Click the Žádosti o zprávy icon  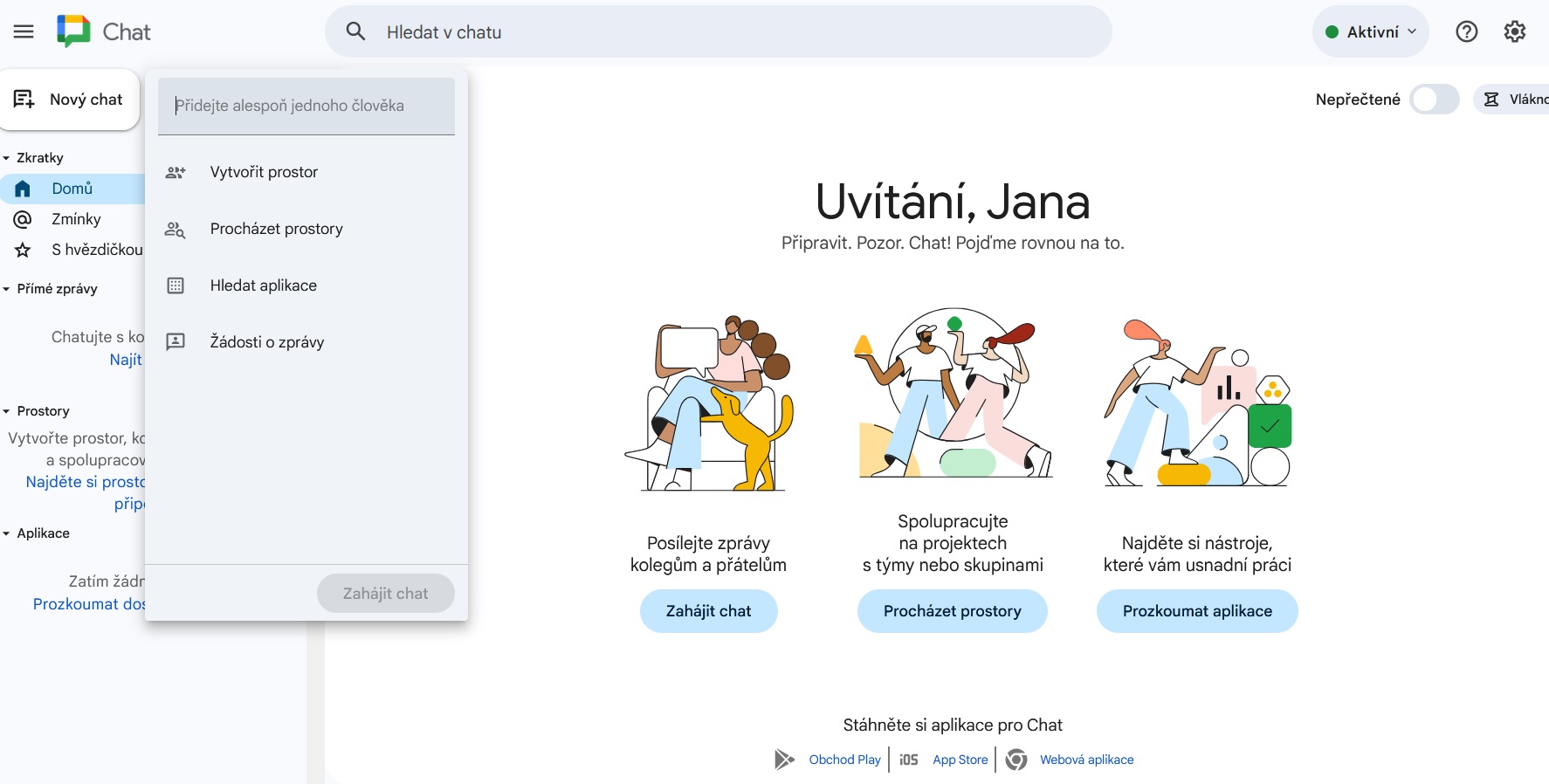[x=176, y=342]
